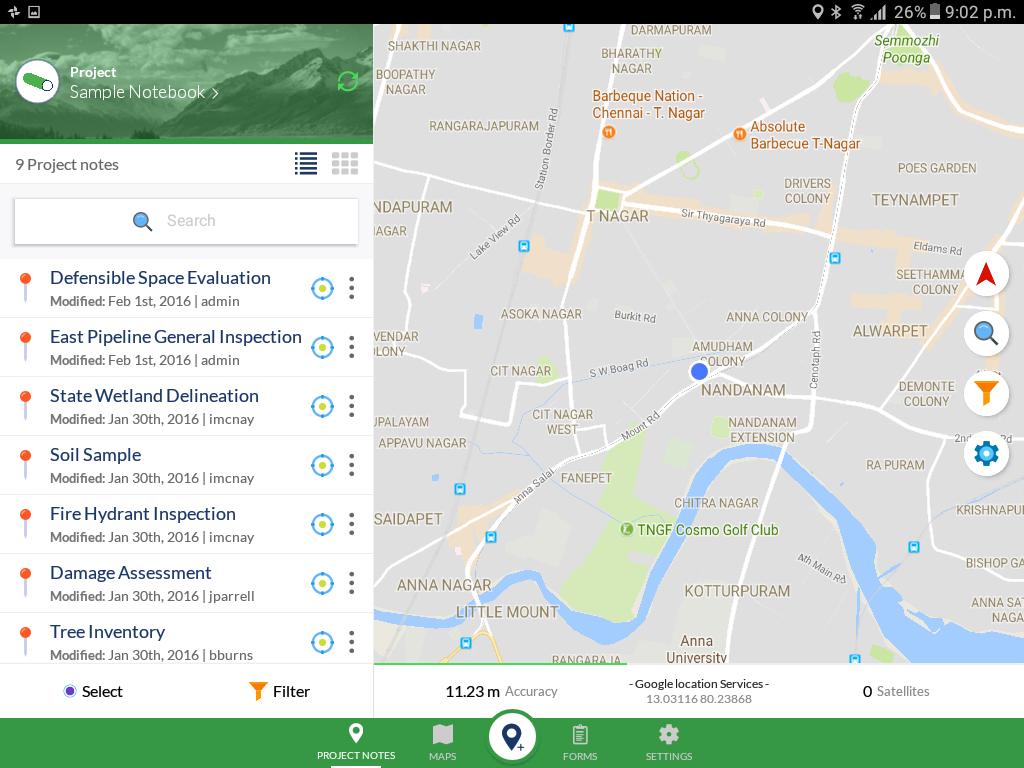Locate State Wetland Delineation on map
The height and width of the screenshot is (768, 1024).
pyautogui.click(x=322, y=406)
